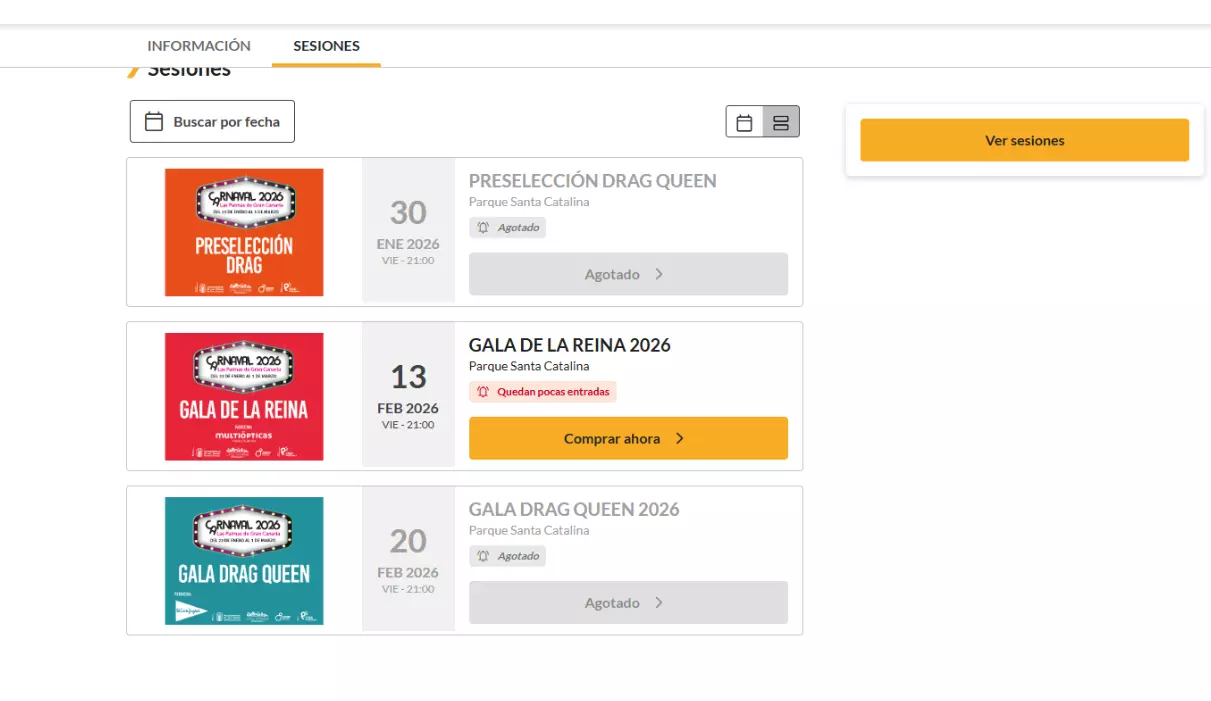This screenshot has width=1211, height=701.
Task: Open Gala Drag Queen poster thumbnail
Action: [244, 560]
